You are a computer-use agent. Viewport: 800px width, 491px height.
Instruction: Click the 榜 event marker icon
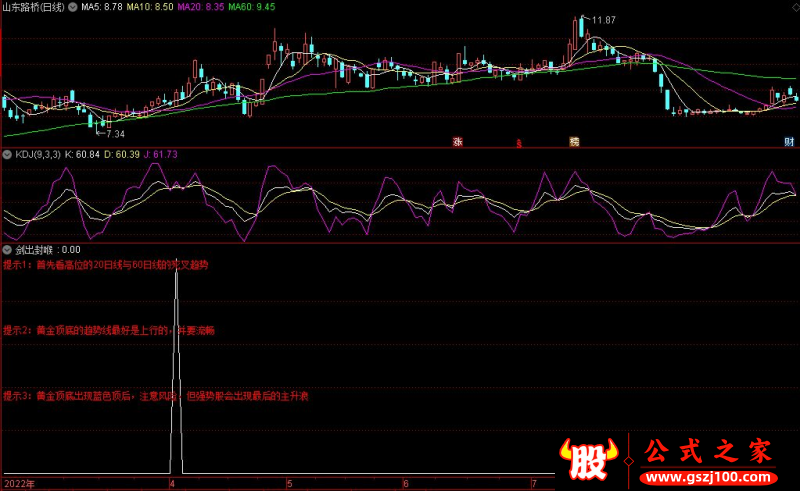pyautogui.click(x=574, y=142)
